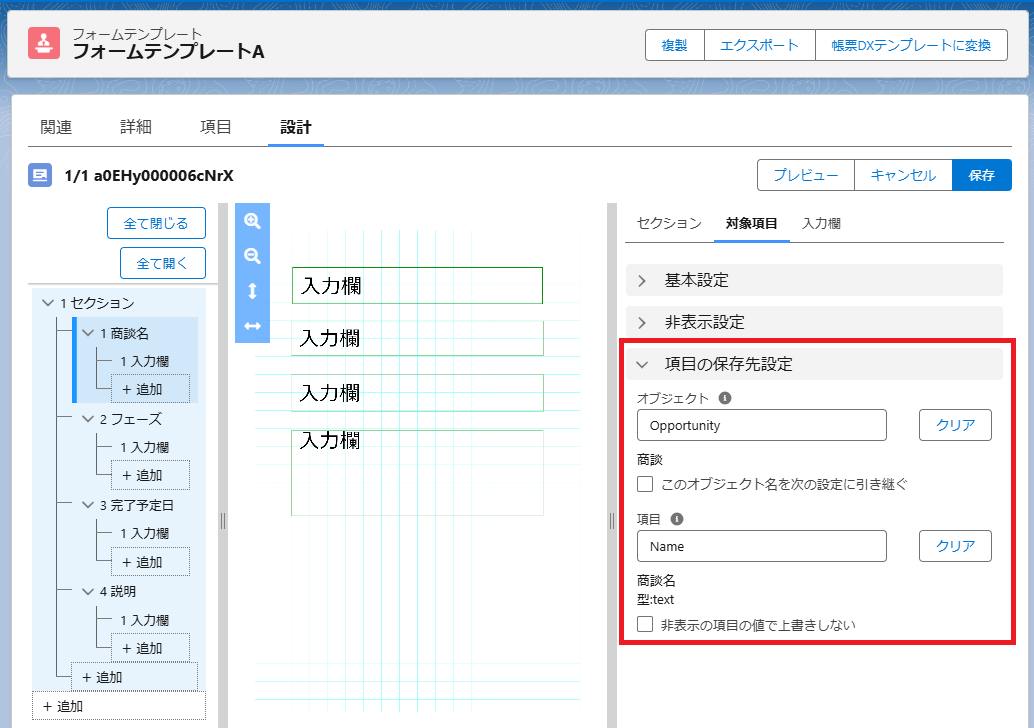
Task: Click the zoom out magnifier icon
Action: point(252,255)
